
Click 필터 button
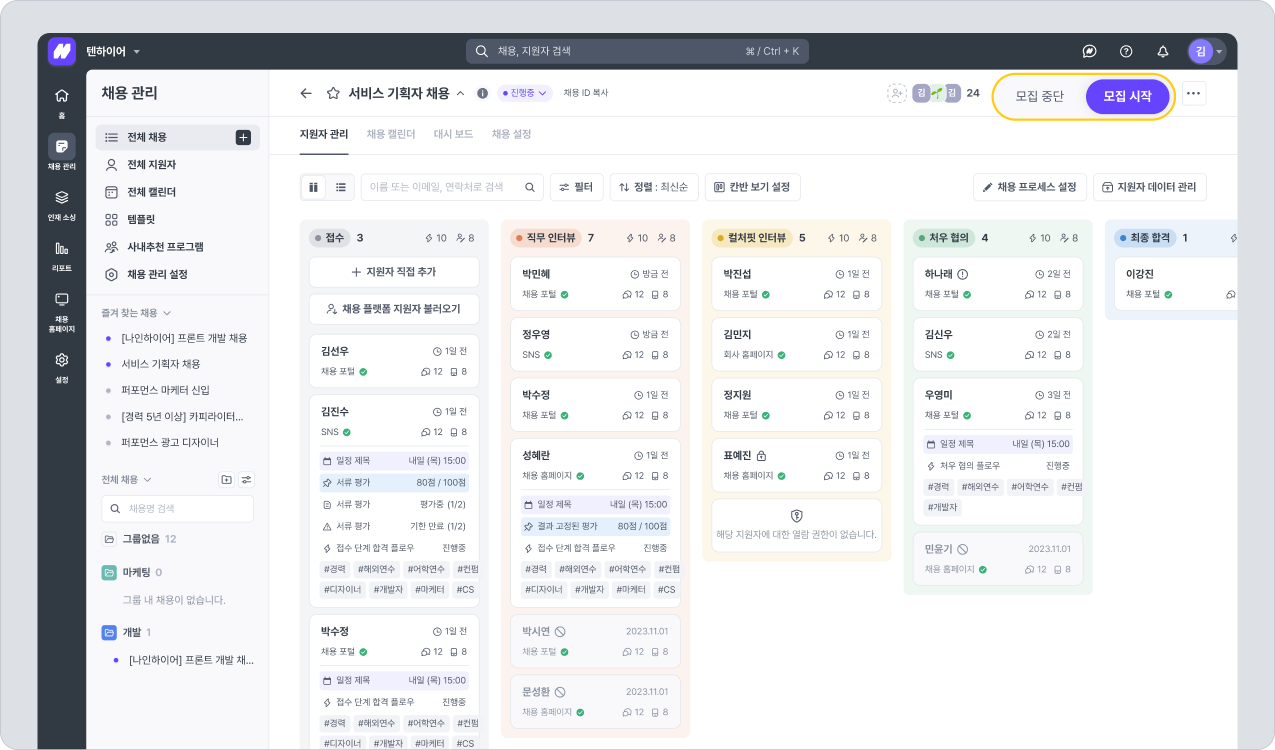pos(576,187)
